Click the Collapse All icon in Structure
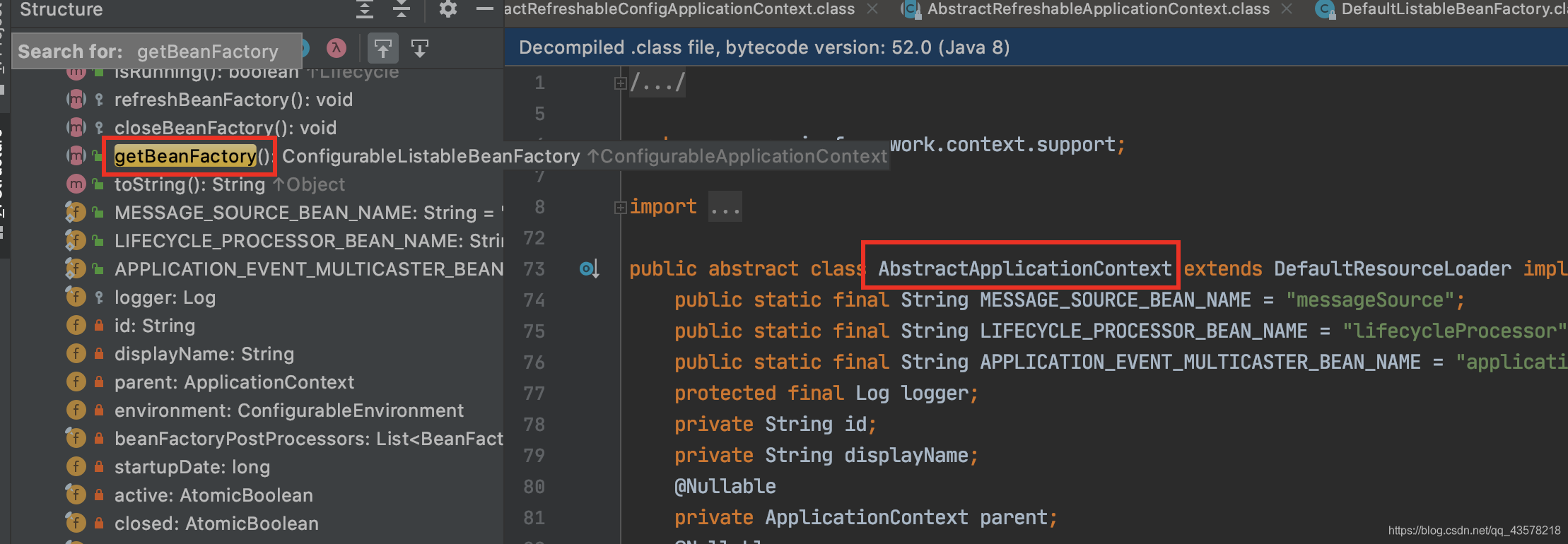The width and height of the screenshot is (1568, 544). (402, 9)
